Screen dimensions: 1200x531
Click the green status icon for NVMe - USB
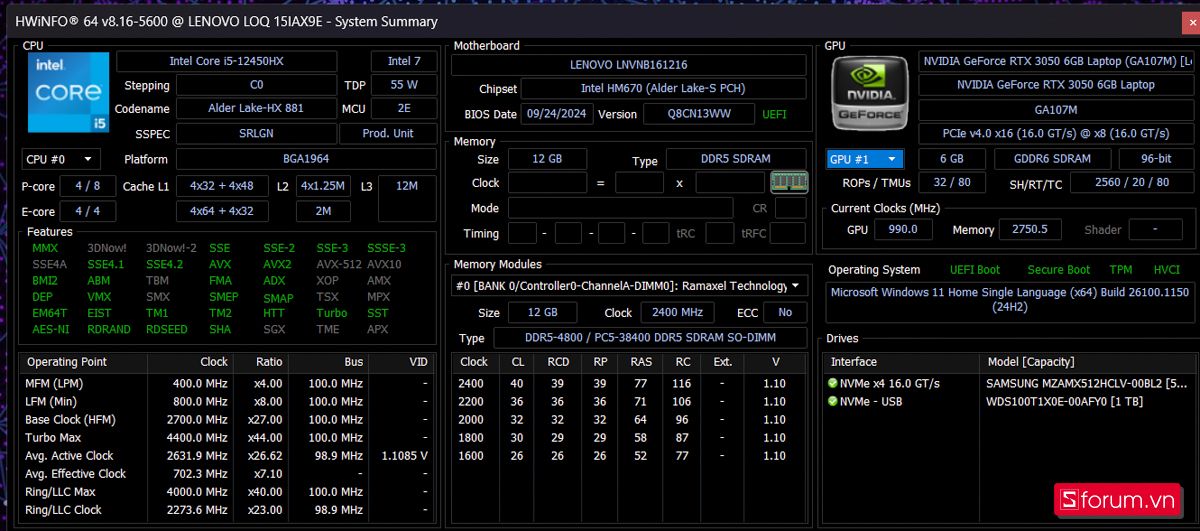pyautogui.click(x=832, y=402)
